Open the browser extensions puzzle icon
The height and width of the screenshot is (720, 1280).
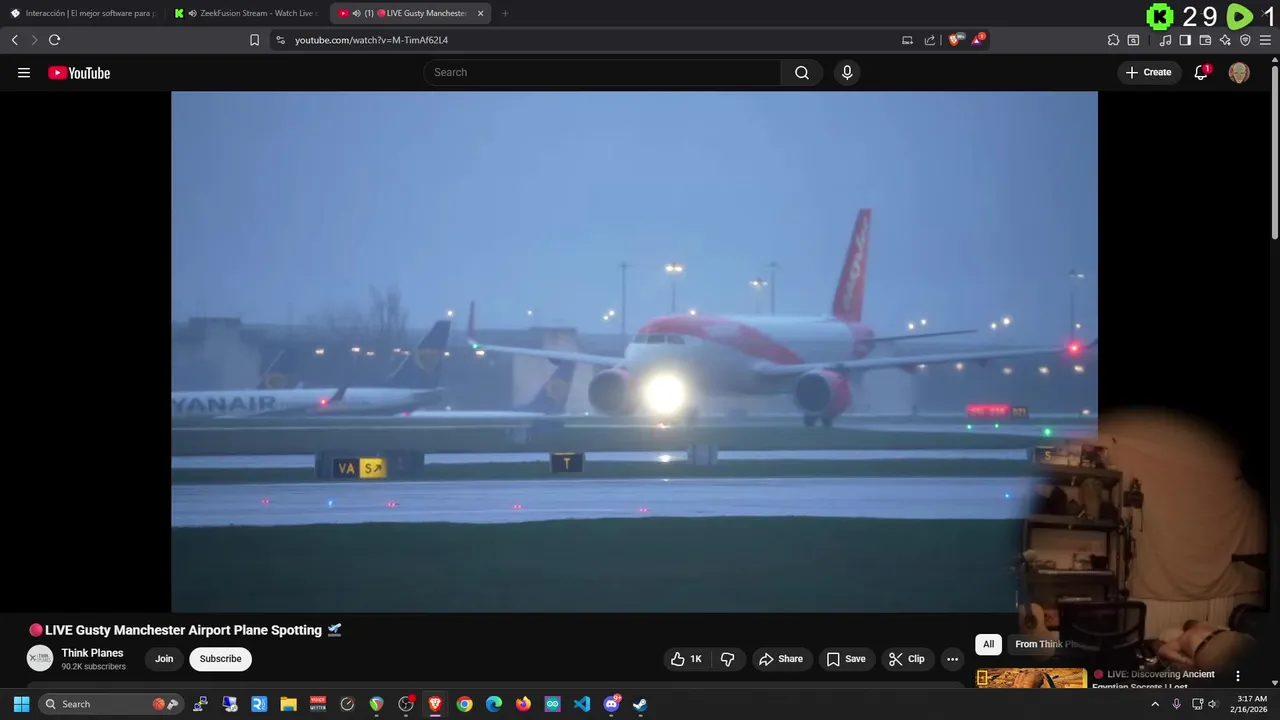point(1113,40)
